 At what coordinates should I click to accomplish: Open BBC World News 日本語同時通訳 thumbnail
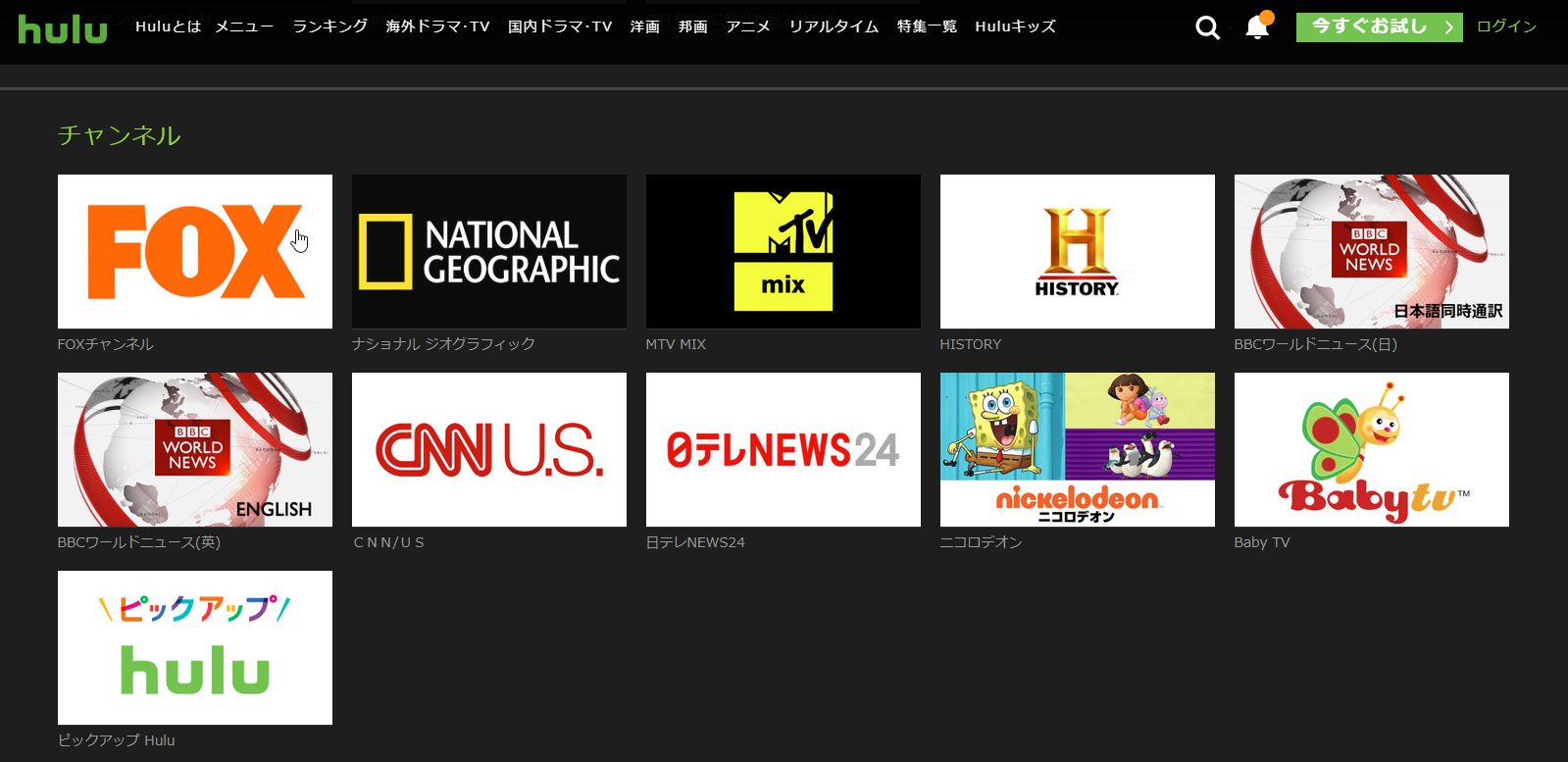(x=1372, y=252)
